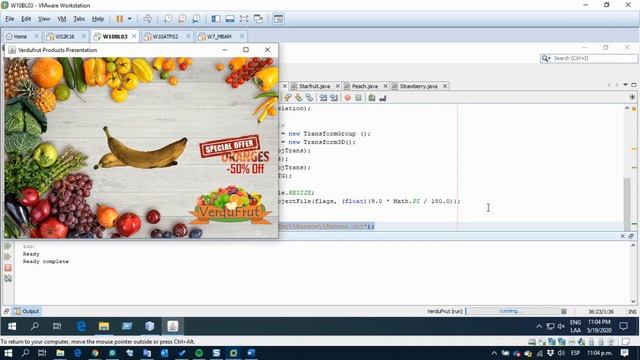Click the VerduFrut logo in presentation window

[230, 206]
